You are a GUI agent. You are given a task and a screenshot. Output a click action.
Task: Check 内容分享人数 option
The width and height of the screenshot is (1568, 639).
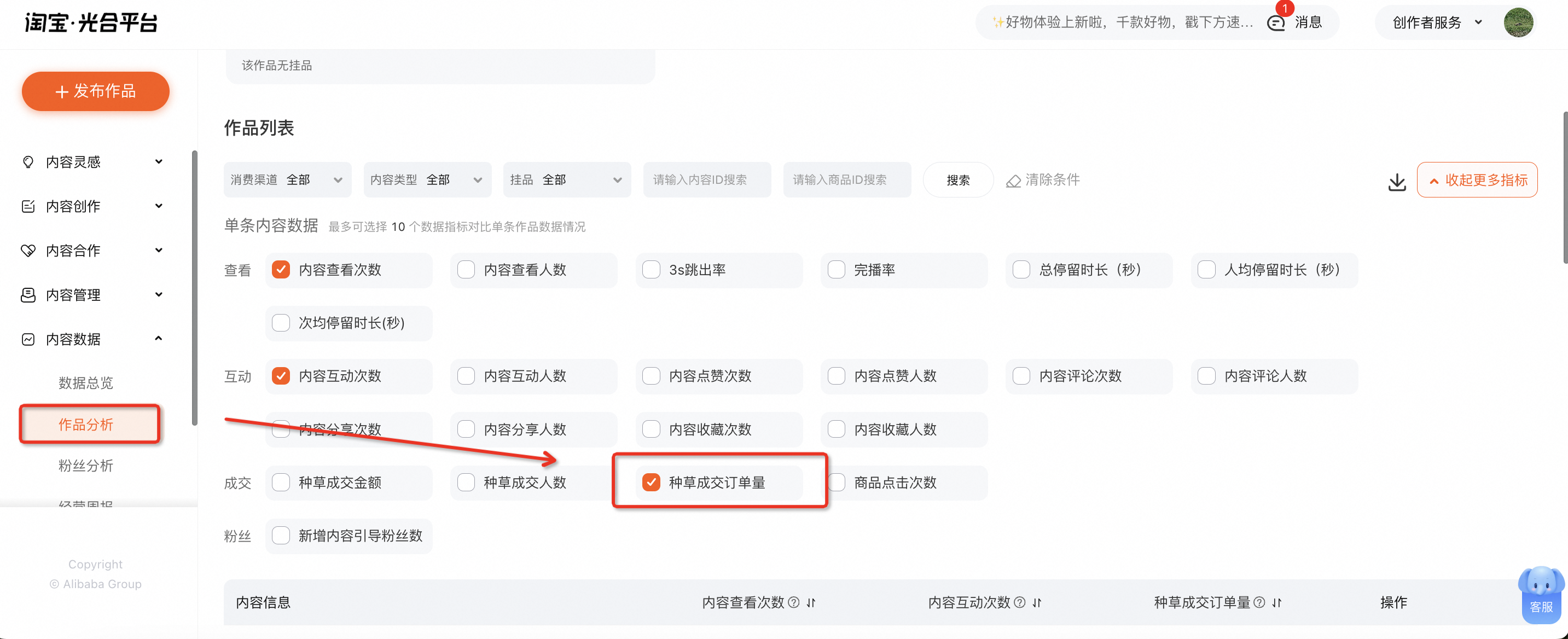click(x=466, y=429)
